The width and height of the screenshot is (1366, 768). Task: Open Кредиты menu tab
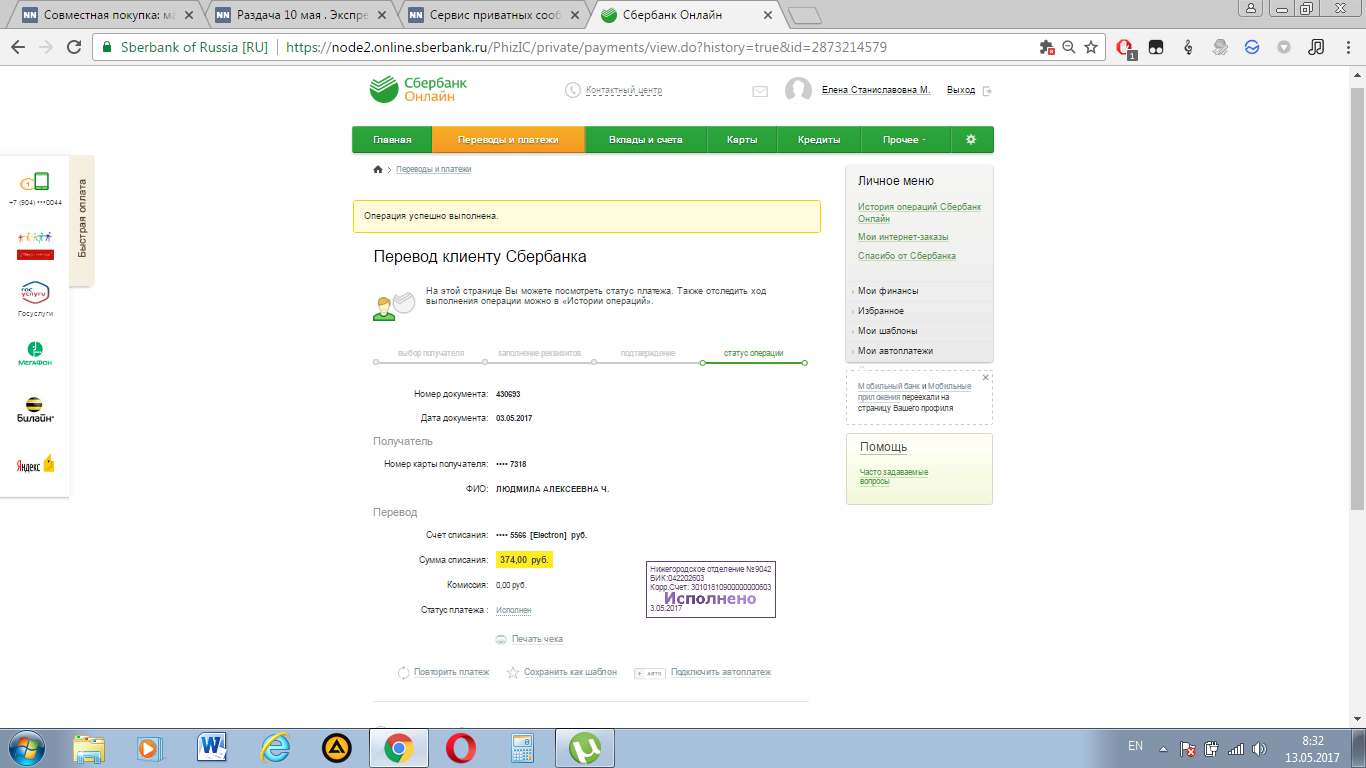(x=819, y=140)
